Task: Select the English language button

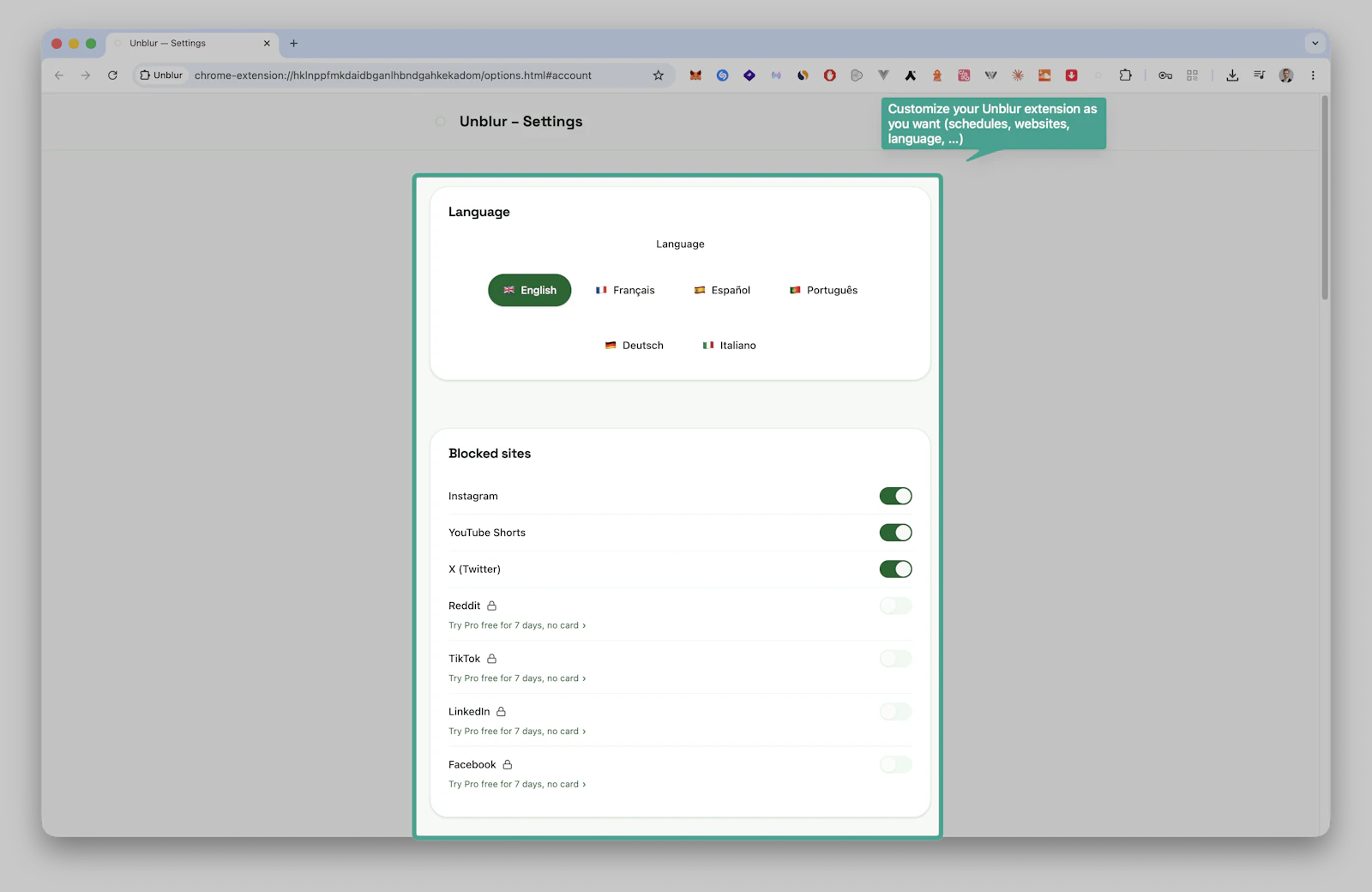Action: pyautogui.click(x=530, y=290)
